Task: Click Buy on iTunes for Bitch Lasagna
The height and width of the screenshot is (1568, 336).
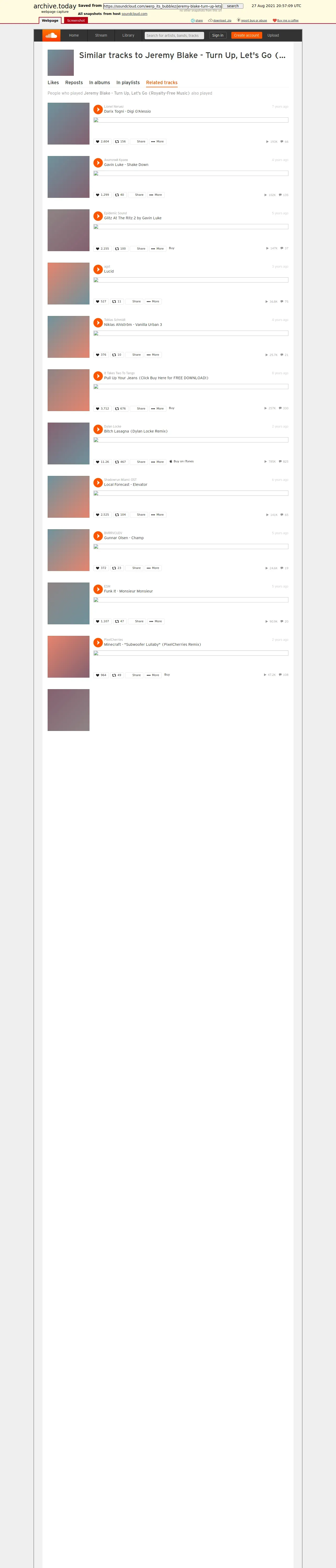Action: point(182,462)
